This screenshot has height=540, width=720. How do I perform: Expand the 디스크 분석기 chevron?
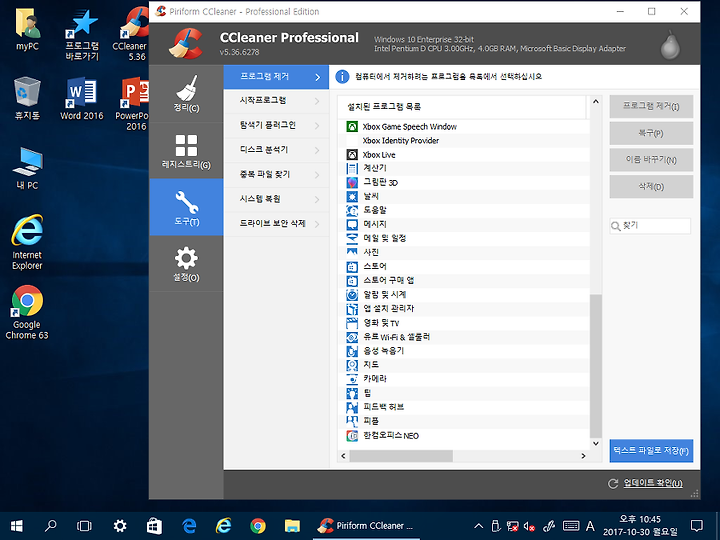click(317, 150)
